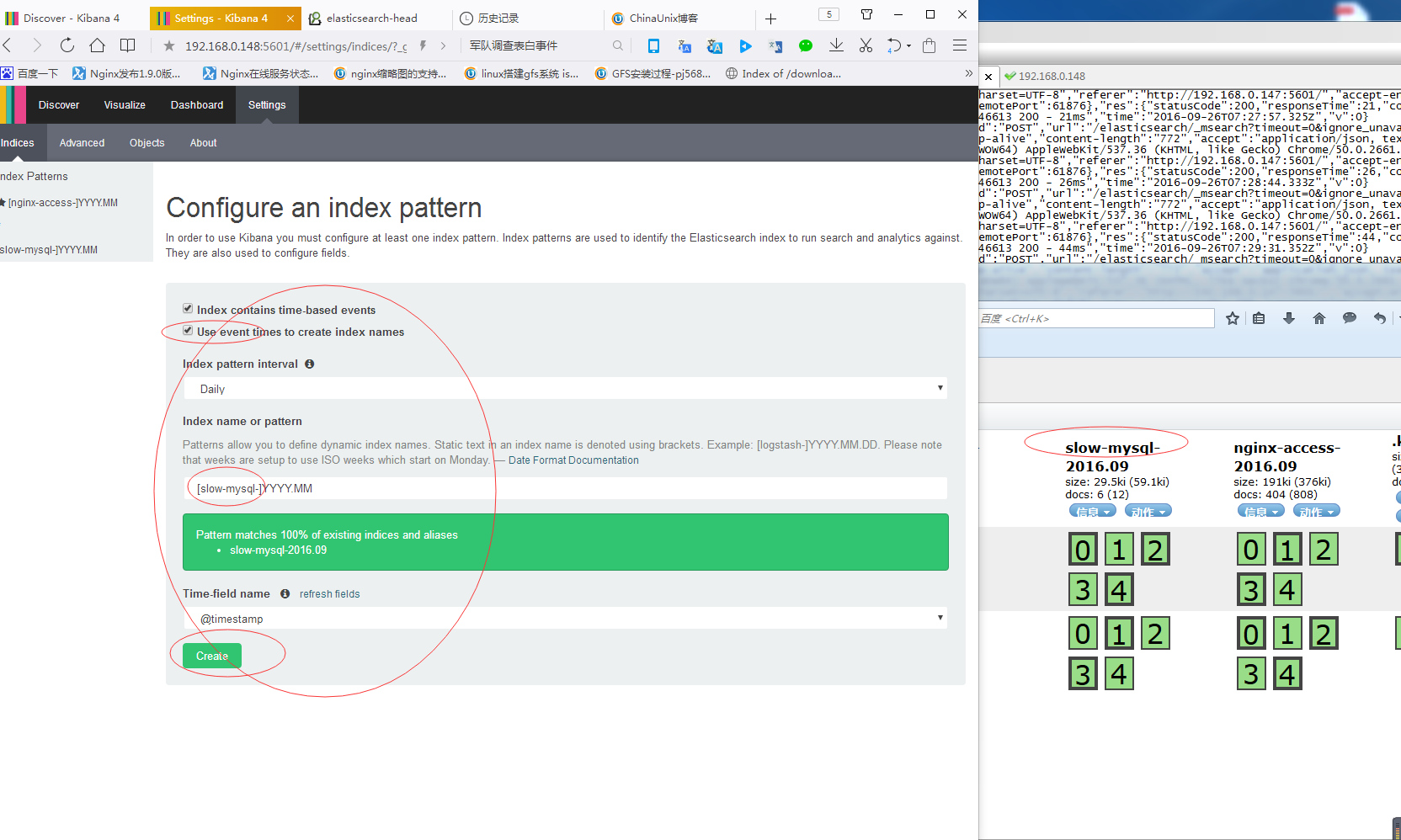Image resolution: width=1401 pixels, height=840 pixels.
Task: Click download arrow in right window toolbar
Action: pos(1288,318)
